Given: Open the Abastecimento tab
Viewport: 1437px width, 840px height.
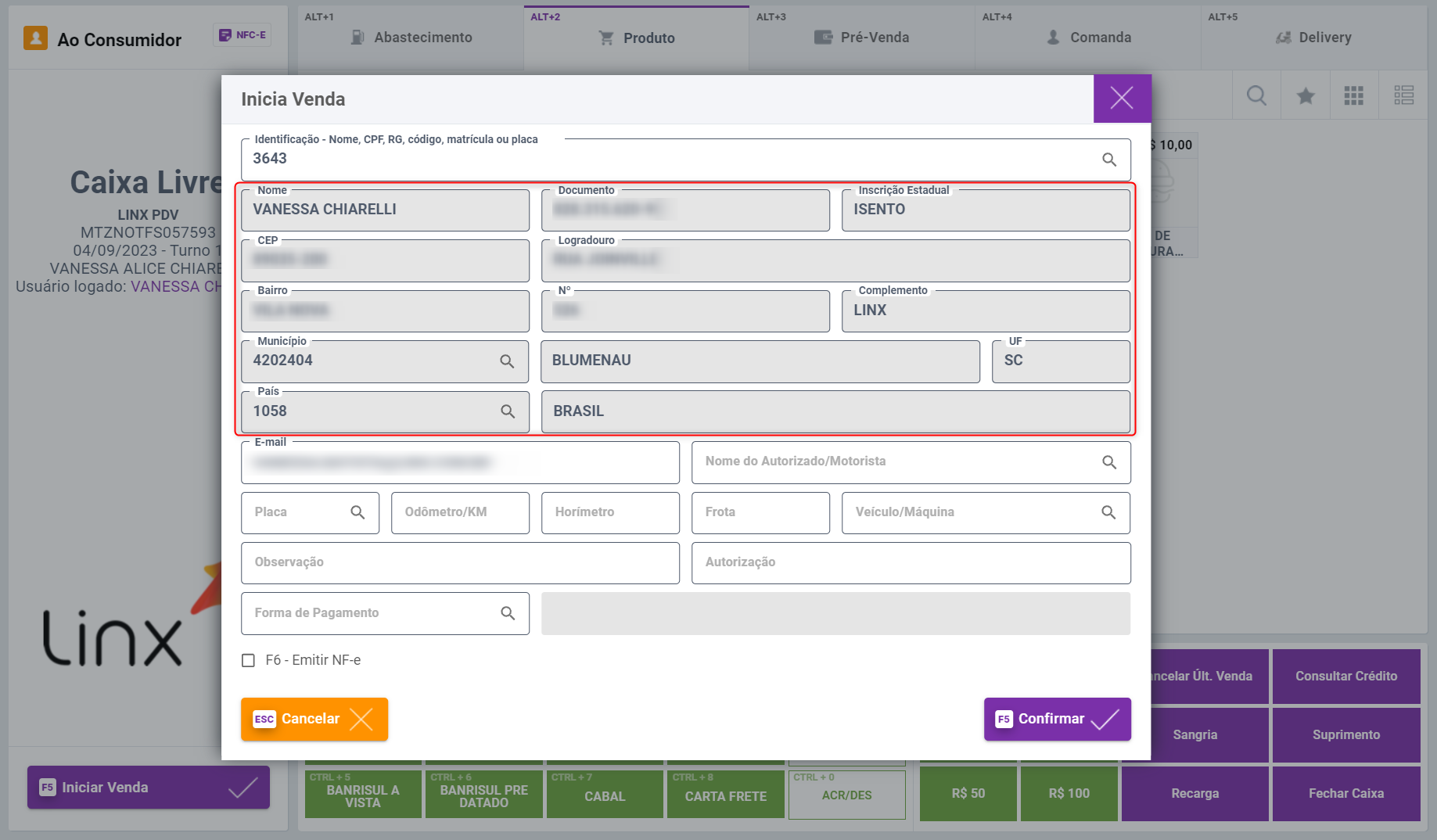Looking at the screenshot, I should [411, 38].
